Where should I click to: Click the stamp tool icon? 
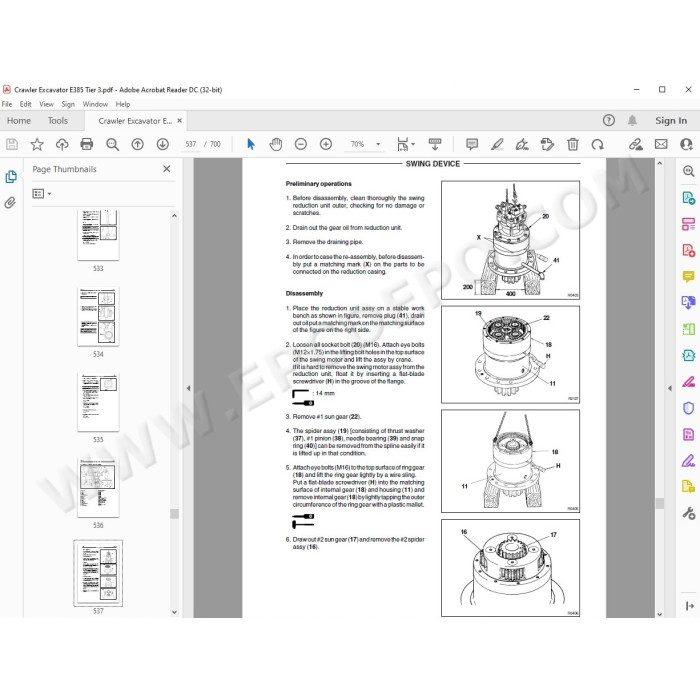[547, 144]
